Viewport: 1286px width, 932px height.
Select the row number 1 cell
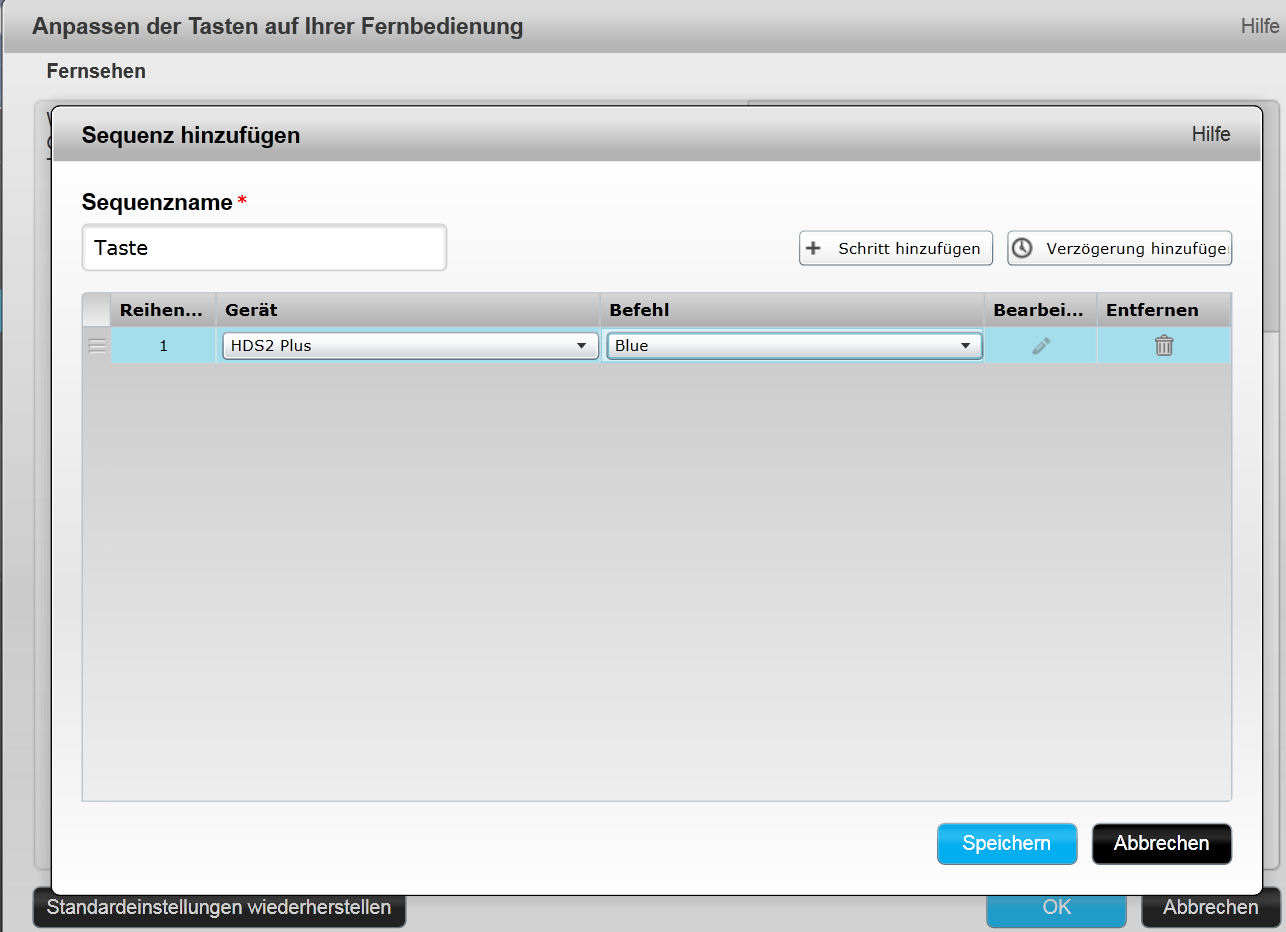[163, 346]
